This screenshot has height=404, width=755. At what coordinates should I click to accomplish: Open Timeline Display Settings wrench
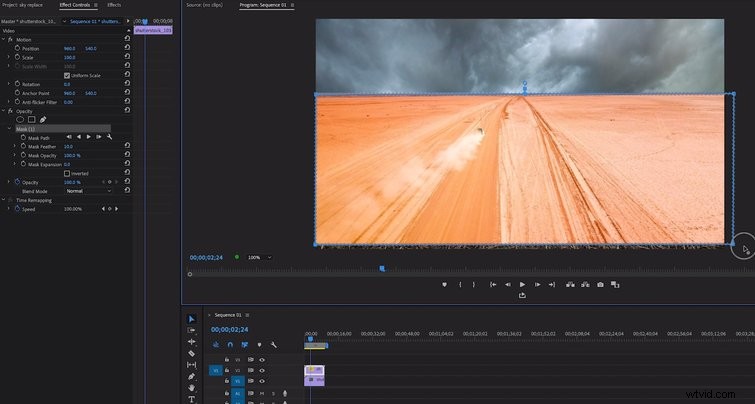point(273,345)
